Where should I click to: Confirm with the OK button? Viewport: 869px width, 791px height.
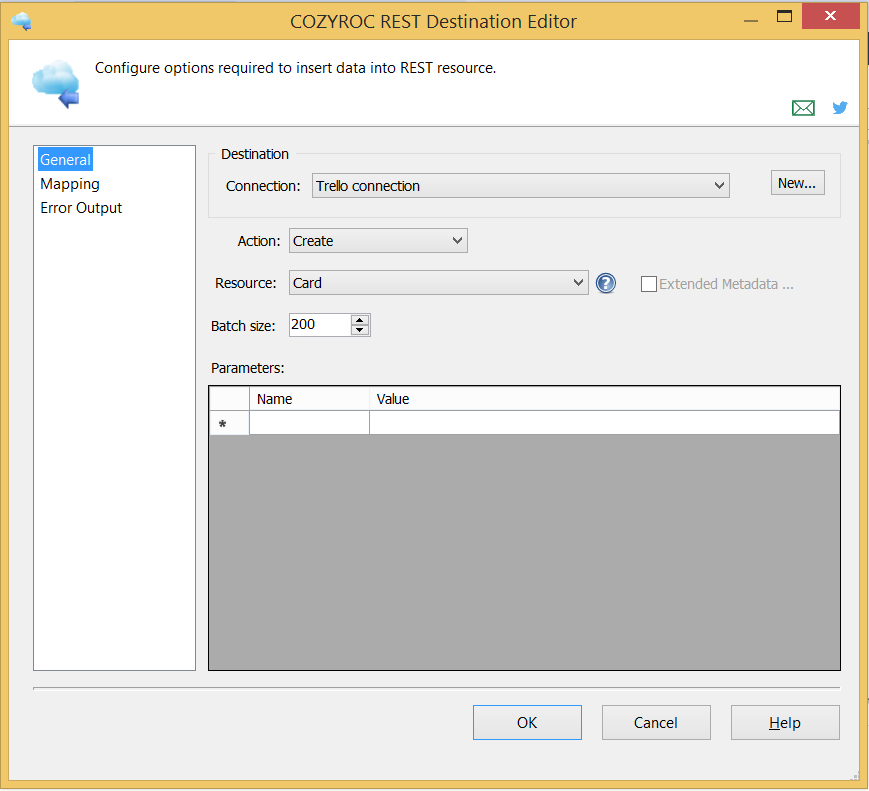(x=527, y=722)
